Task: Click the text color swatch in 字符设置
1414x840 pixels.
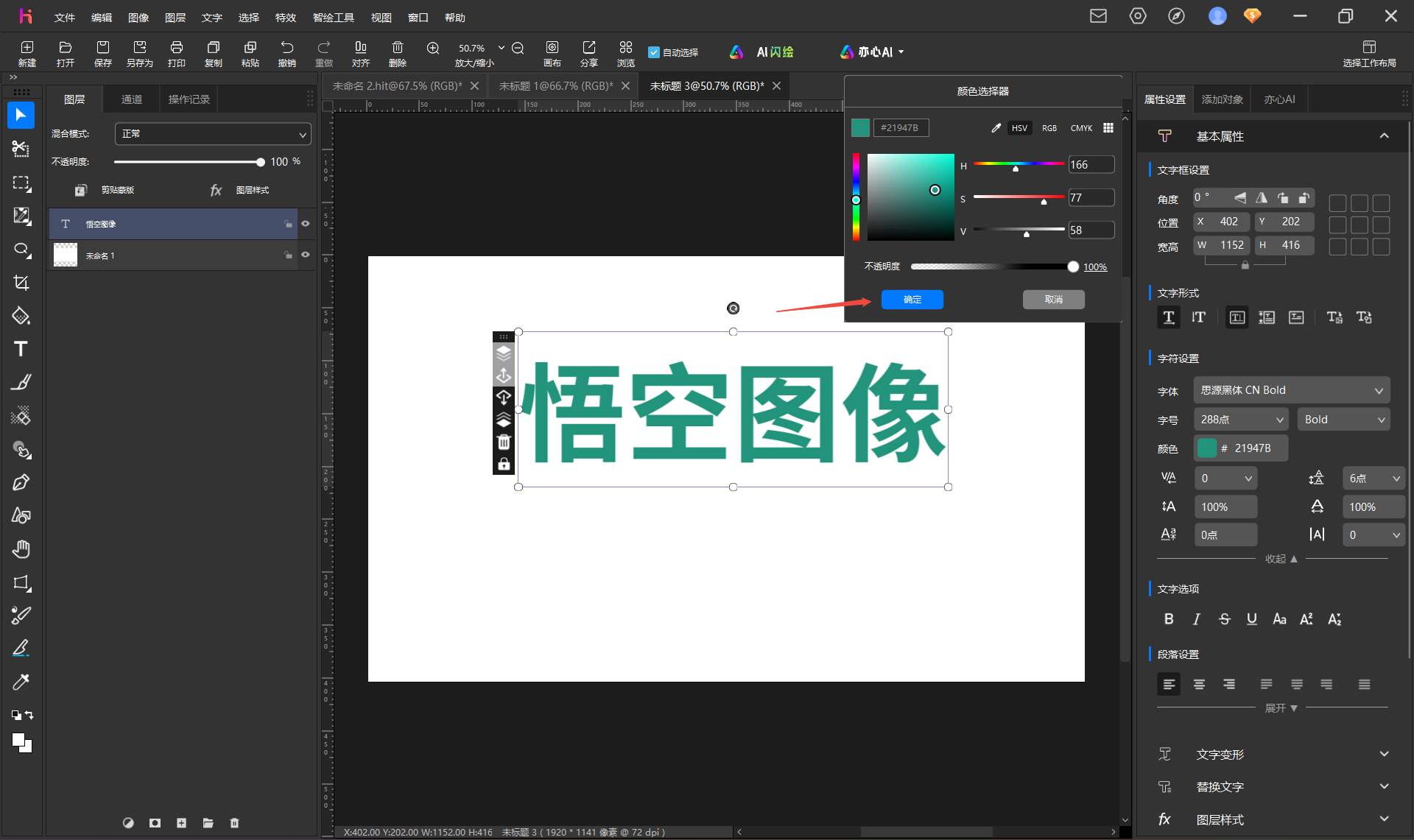Action: [x=1207, y=448]
